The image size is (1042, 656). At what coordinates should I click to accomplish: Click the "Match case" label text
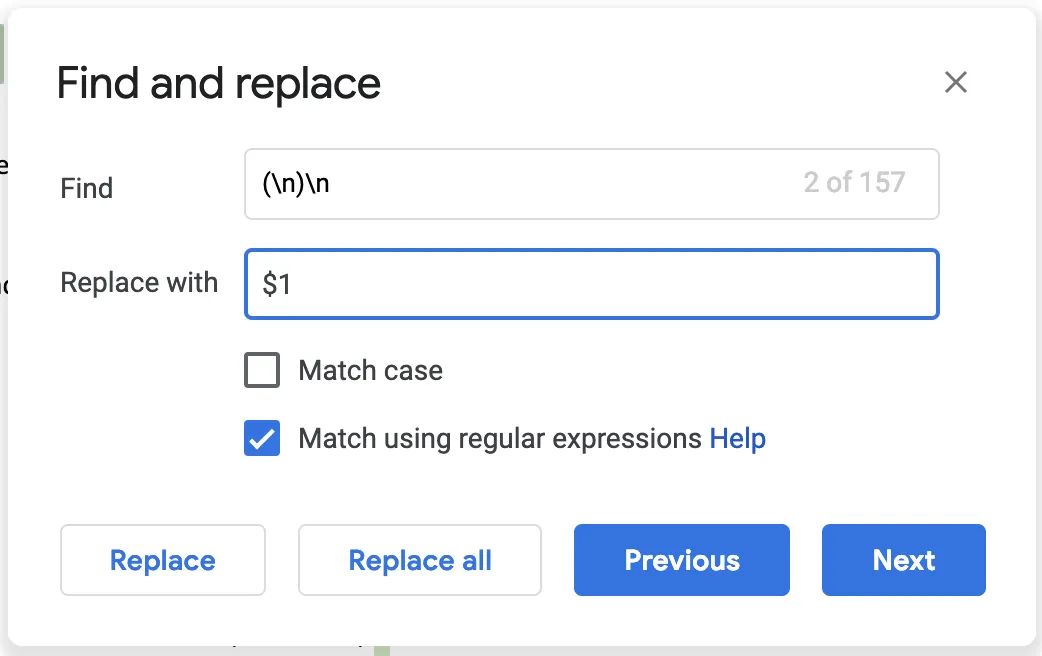[x=370, y=371]
